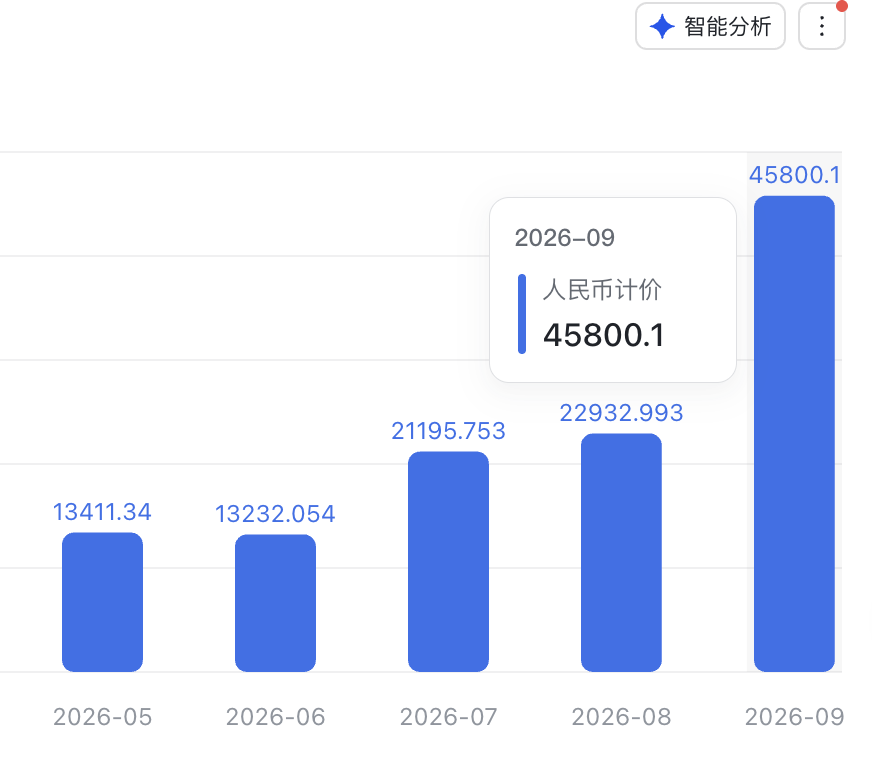Click the 人民币计价 series name in tooltip

(x=602, y=290)
